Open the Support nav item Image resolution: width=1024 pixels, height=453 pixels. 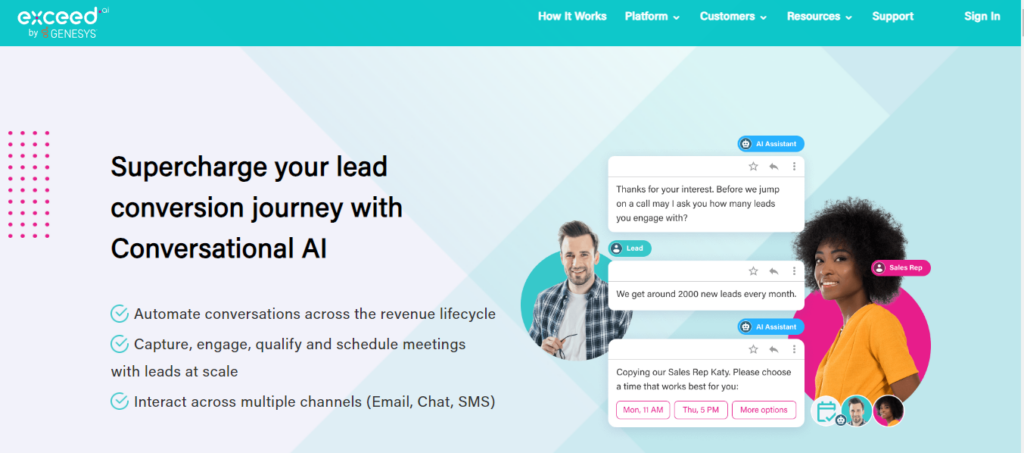[892, 17]
